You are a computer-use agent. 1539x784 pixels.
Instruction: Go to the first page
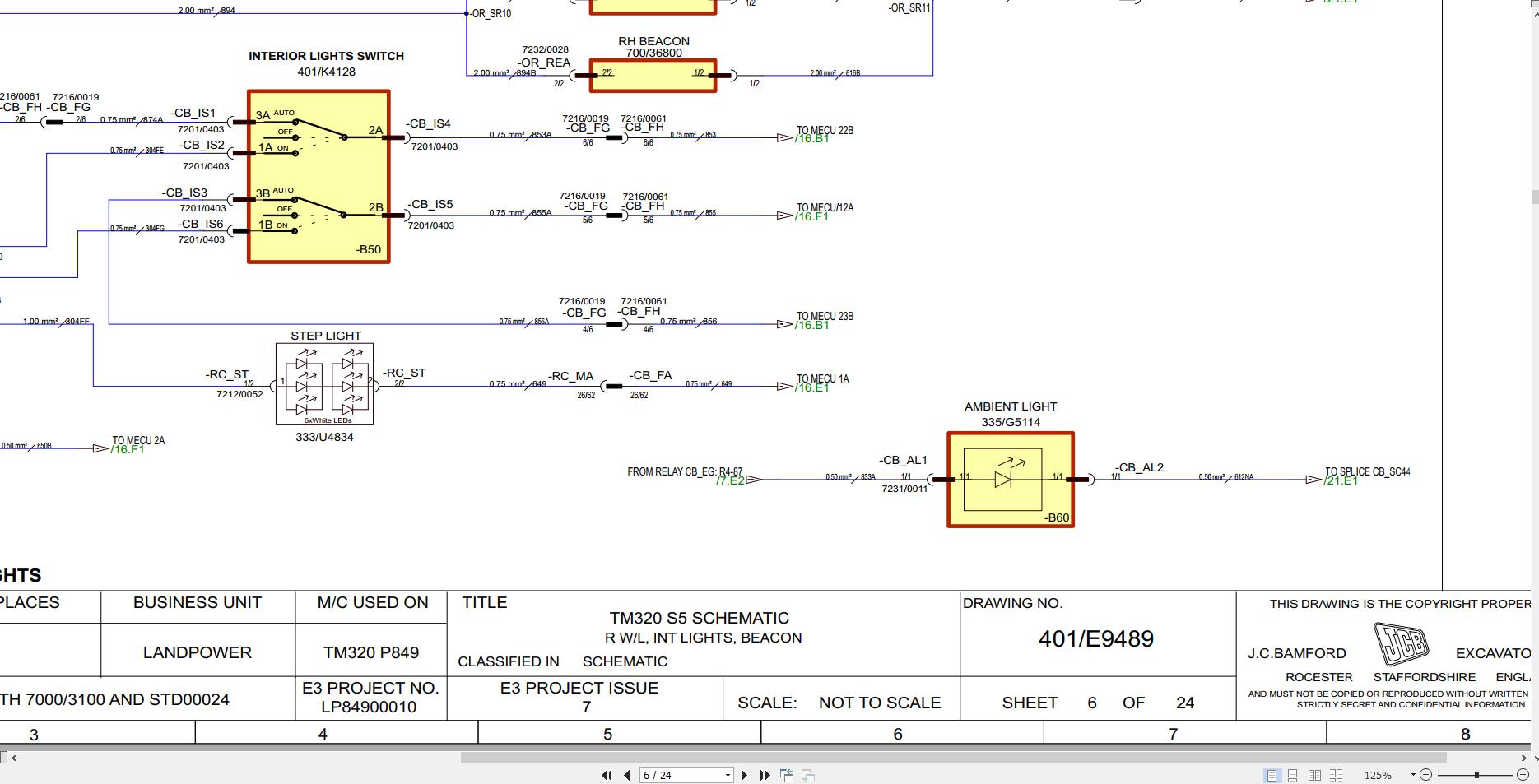pyautogui.click(x=607, y=775)
